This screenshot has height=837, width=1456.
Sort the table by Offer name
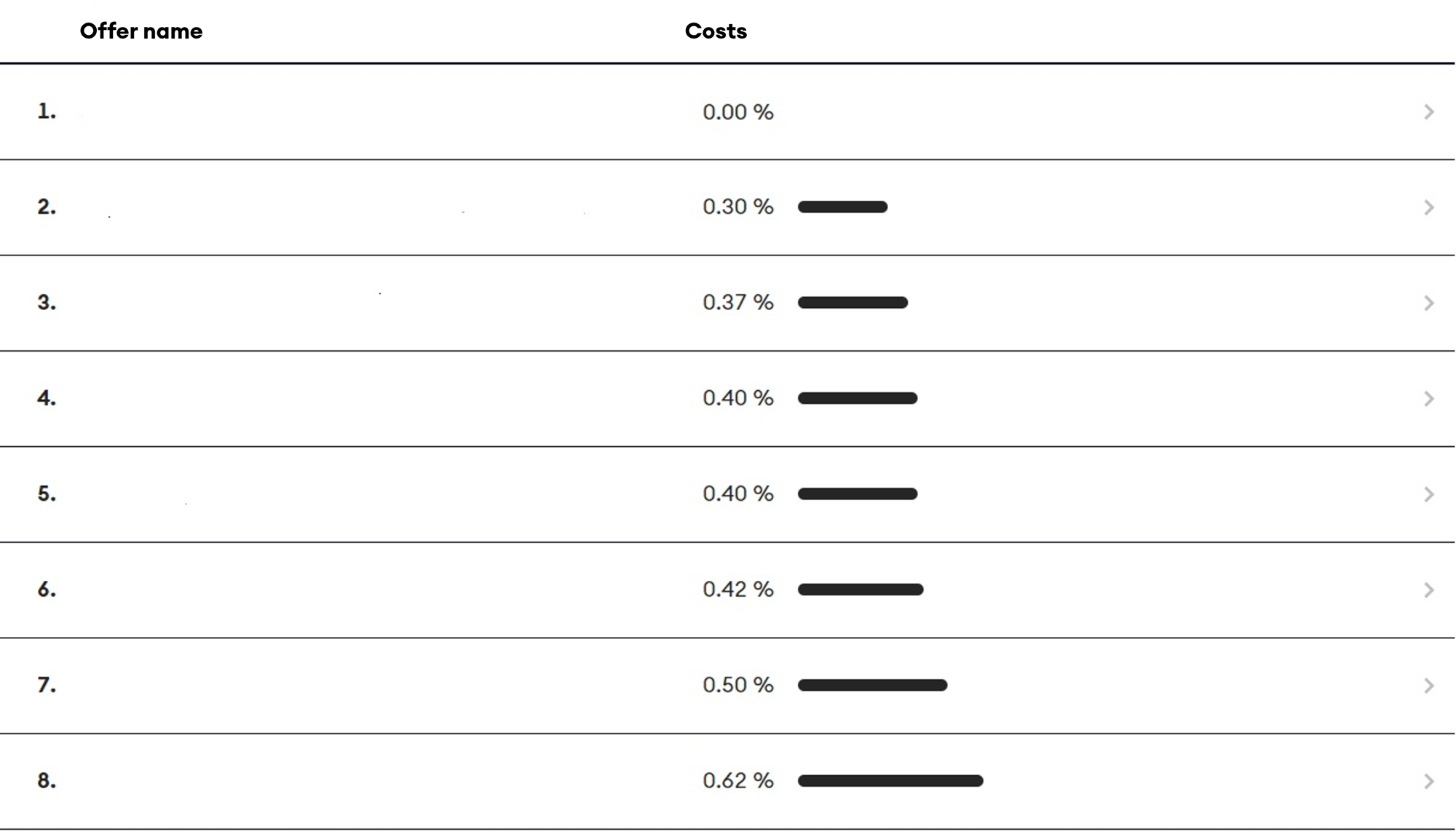tap(141, 31)
